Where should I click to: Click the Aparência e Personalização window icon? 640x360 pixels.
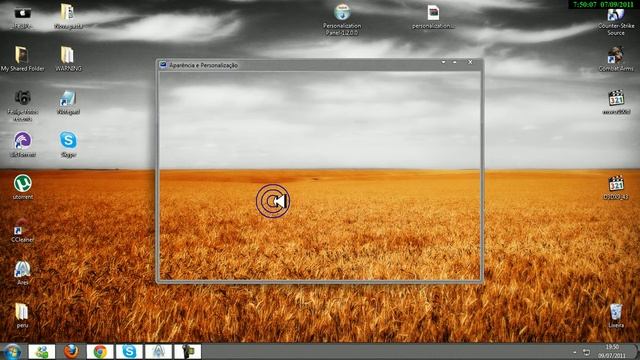163,65
